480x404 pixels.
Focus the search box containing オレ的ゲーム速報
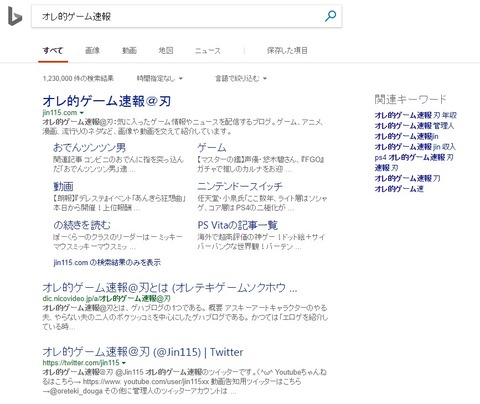pyautogui.click(x=187, y=16)
